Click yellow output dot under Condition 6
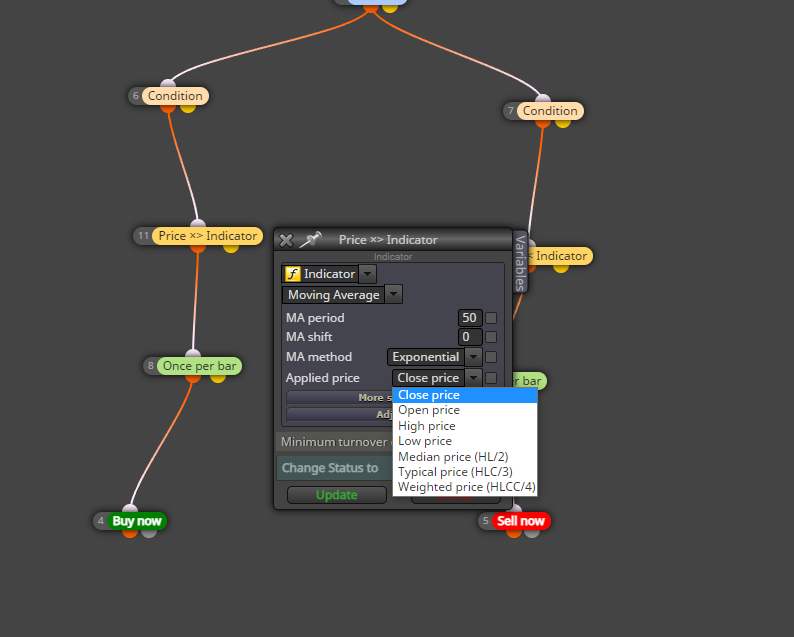Screen dimensions: 794x637 (x=188, y=108)
